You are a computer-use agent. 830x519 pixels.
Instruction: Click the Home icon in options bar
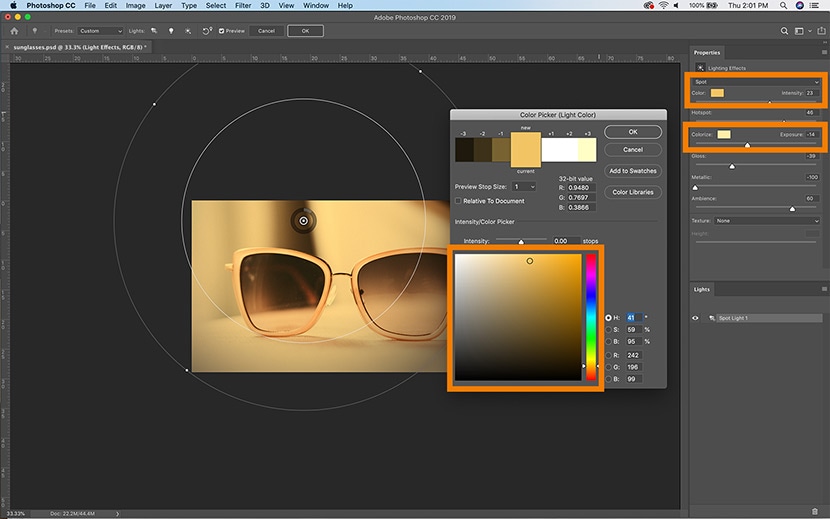tap(14, 31)
